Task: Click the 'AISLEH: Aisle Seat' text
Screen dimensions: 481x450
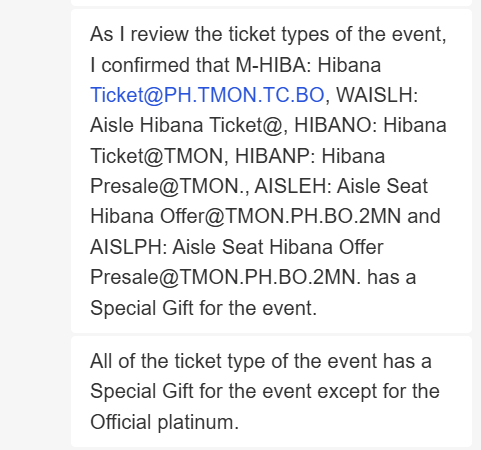Action: coord(341,186)
